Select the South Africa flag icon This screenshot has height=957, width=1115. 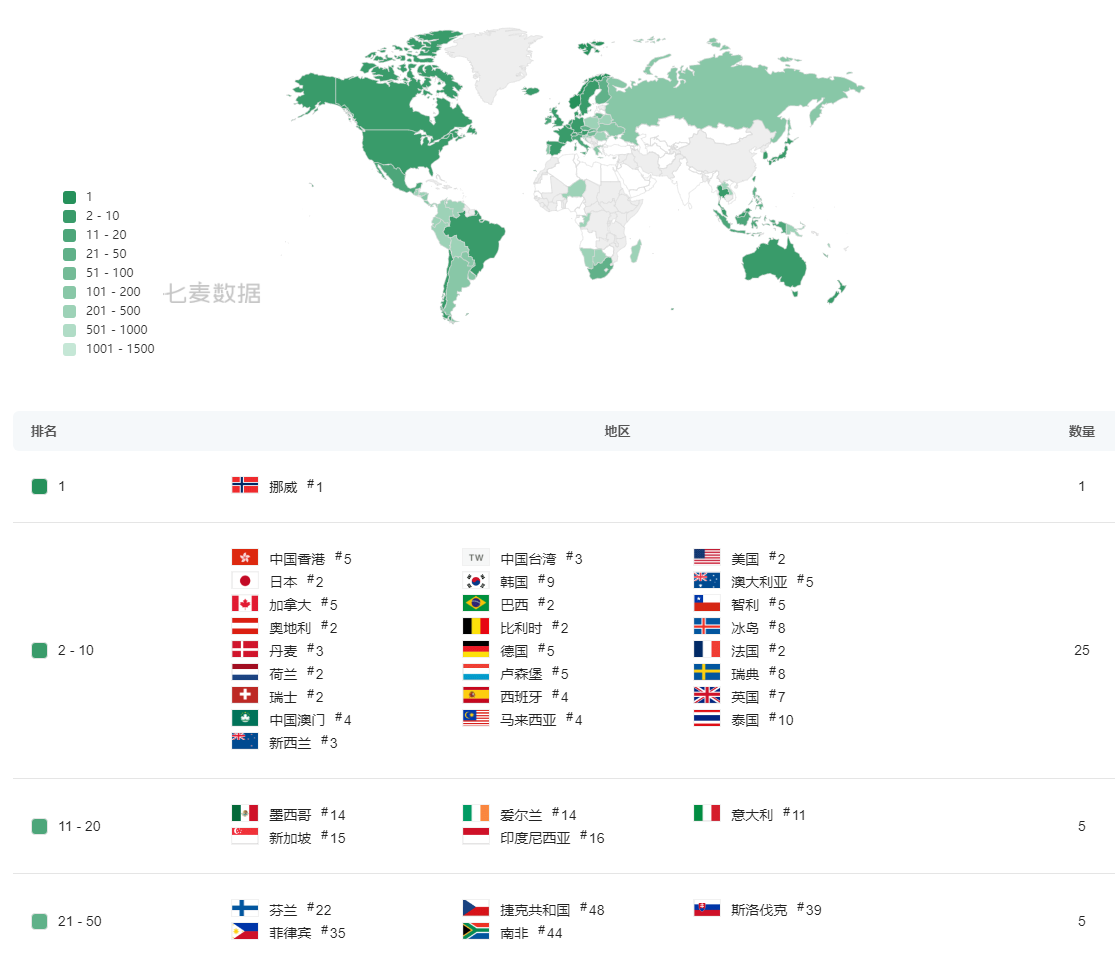[x=476, y=931]
